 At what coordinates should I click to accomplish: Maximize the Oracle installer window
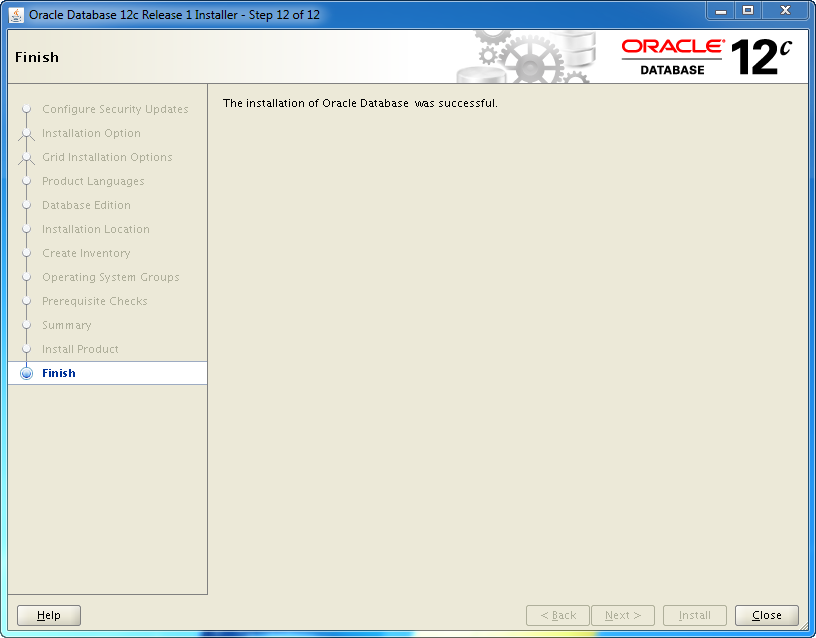click(x=748, y=11)
